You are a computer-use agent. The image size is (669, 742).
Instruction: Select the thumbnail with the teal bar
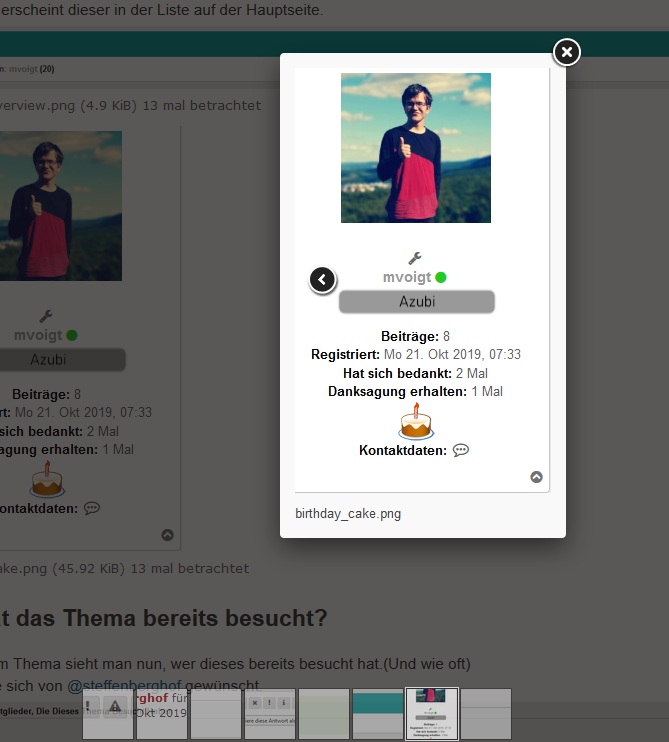pos(378,713)
